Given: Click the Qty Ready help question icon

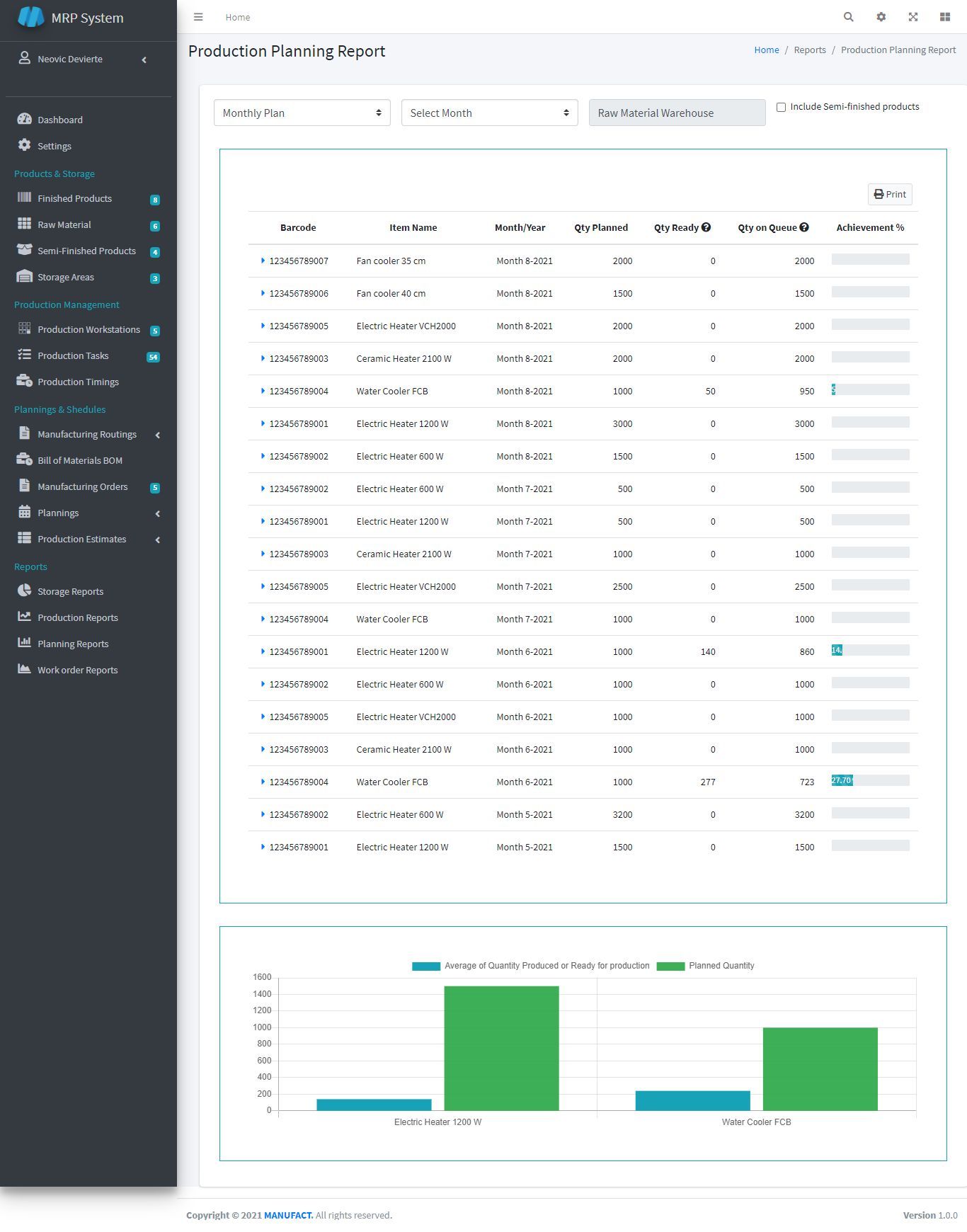Looking at the screenshot, I should (706, 227).
